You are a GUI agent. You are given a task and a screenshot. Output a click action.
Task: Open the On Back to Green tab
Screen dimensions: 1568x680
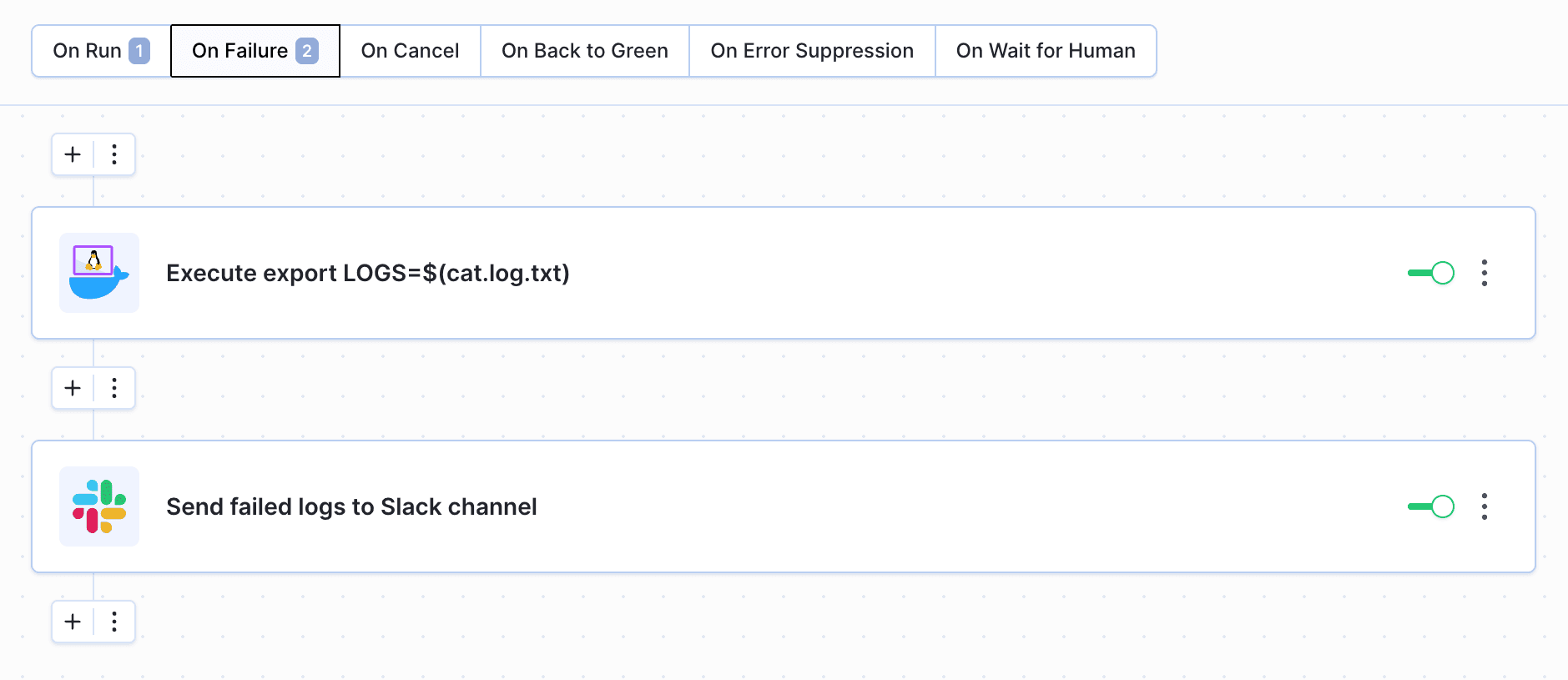(584, 51)
